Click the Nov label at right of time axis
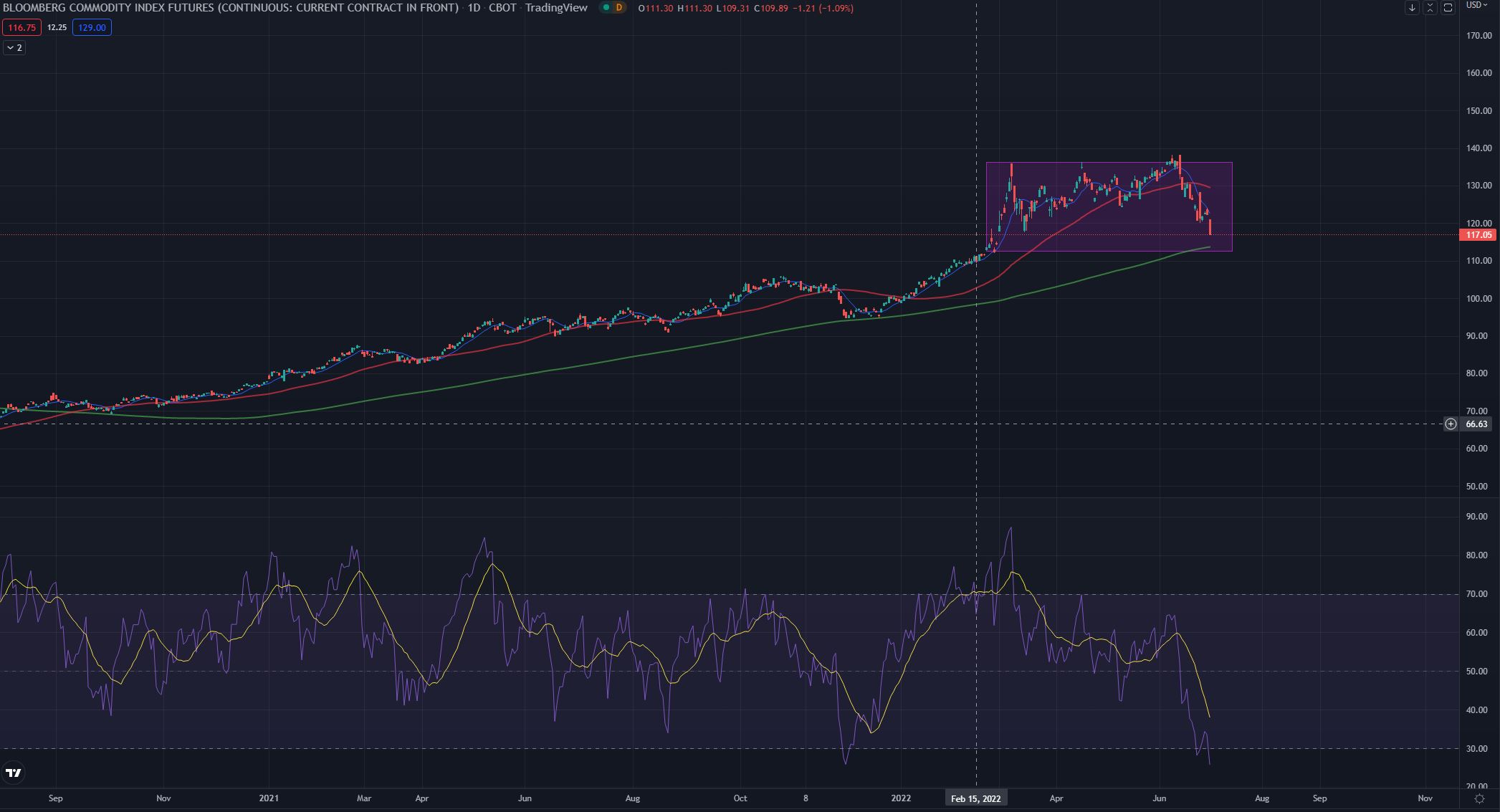Image resolution: width=1500 pixels, height=812 pixels. [x=1425, y=798]
